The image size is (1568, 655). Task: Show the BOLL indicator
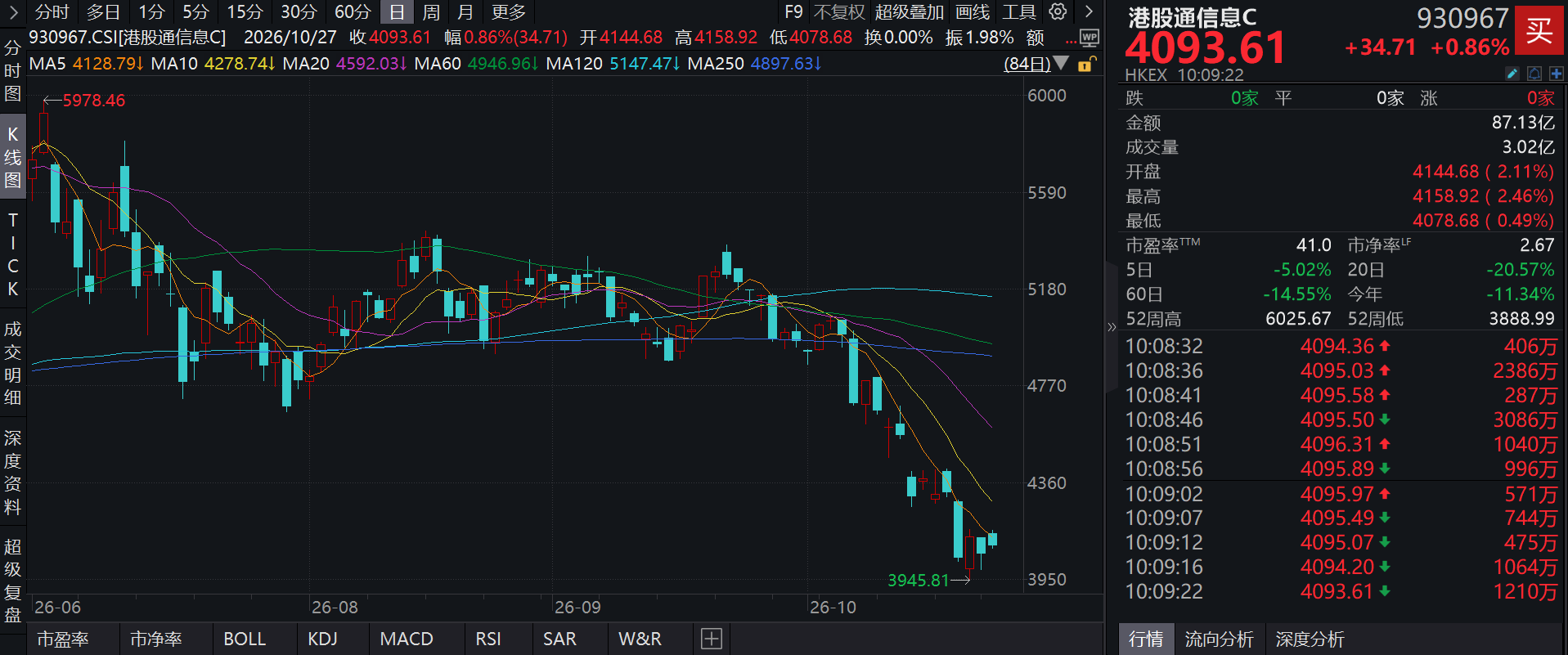pyautogui.click(x=245, y=639)
